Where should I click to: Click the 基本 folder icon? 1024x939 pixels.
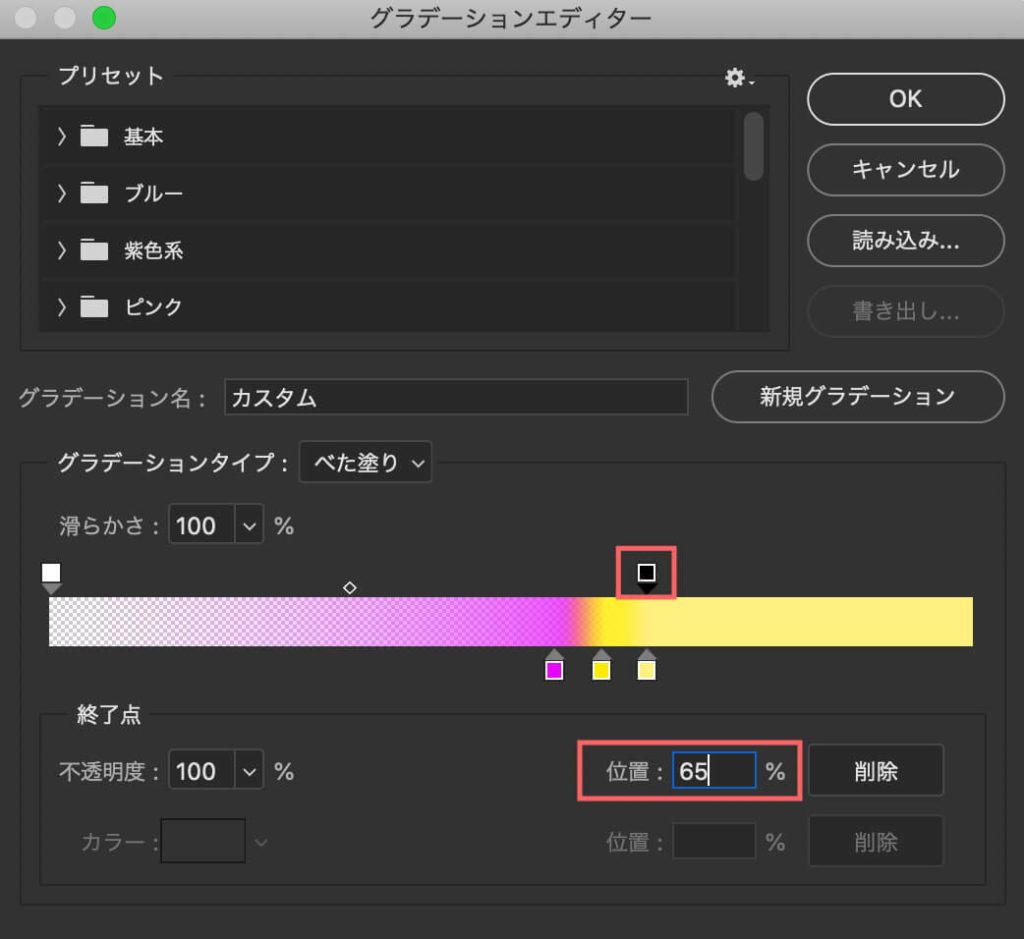pyautogui.click(x=94, y=136)
